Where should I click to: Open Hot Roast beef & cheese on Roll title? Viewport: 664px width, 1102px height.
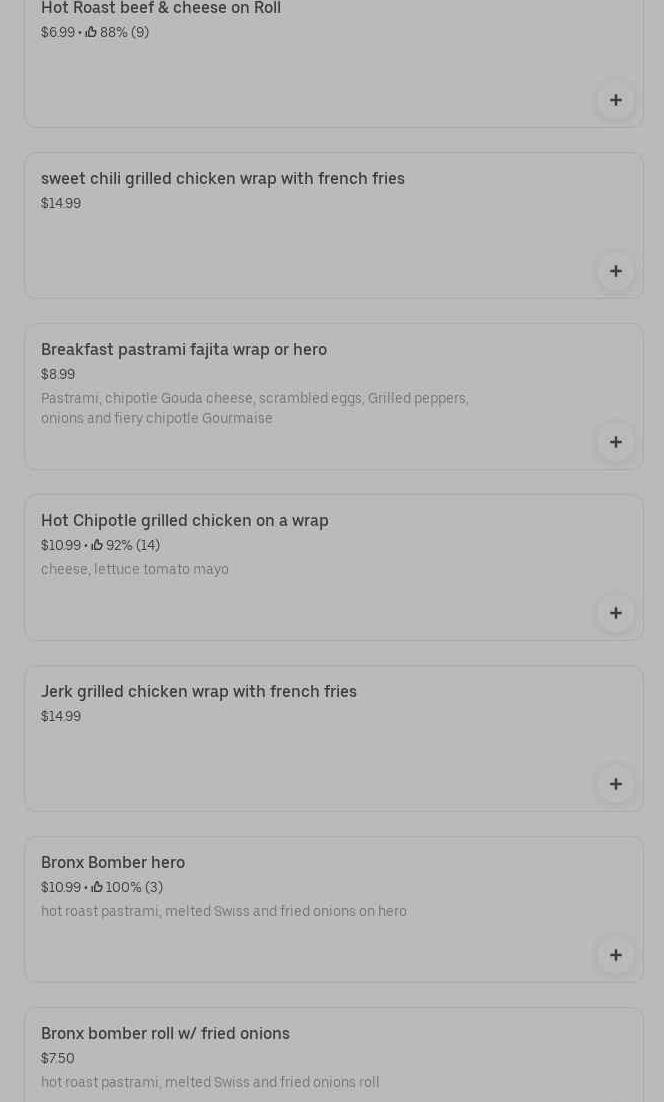point(161,9)
